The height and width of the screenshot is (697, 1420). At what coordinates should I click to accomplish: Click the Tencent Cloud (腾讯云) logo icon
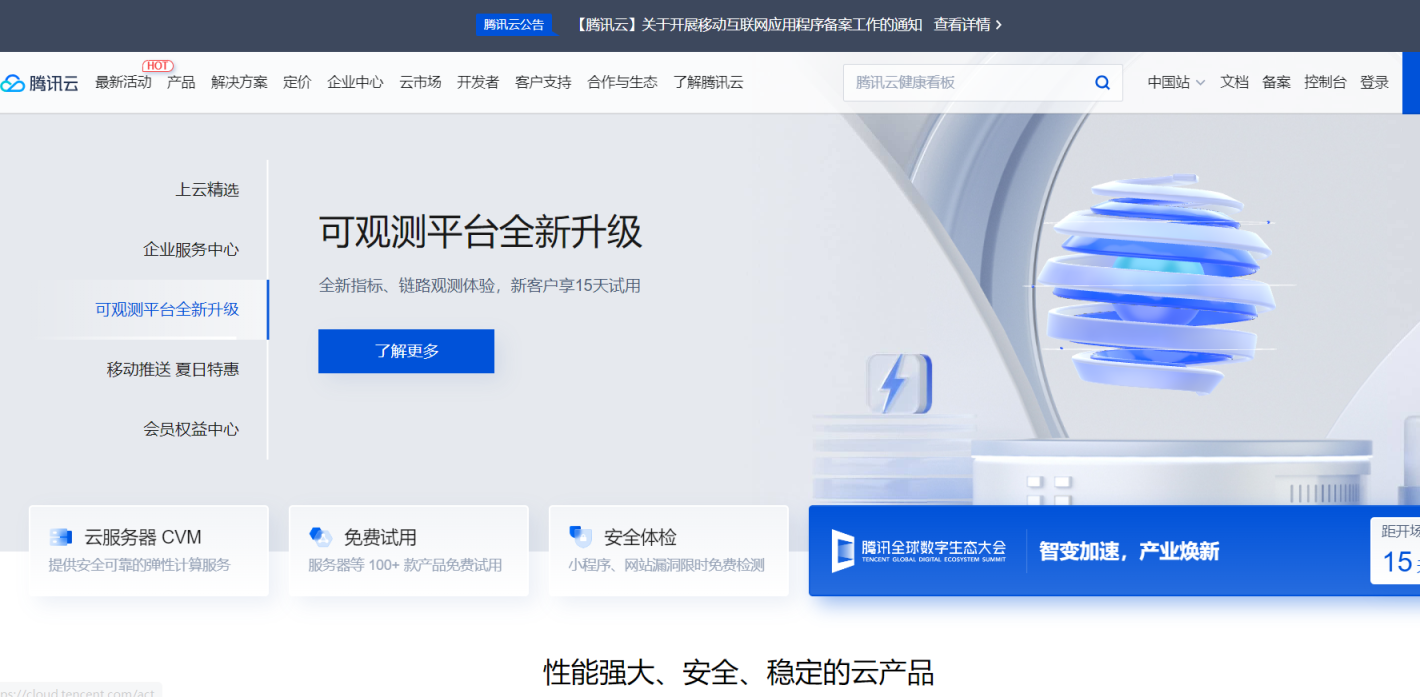coord(14,82)
